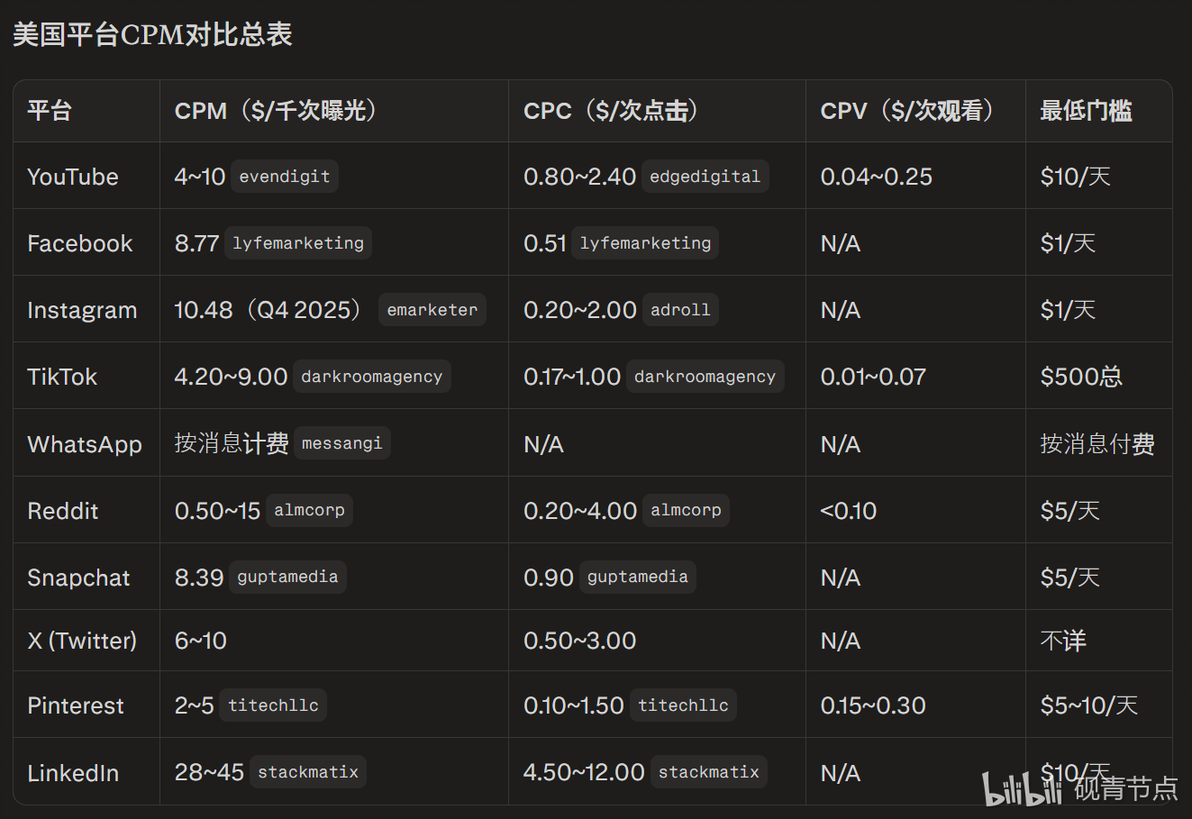Image resolution: width=1192 pixels, height=819 pixels.
Task: Click LinkedIn CPM value 28~45
Action: pos(209,773)
